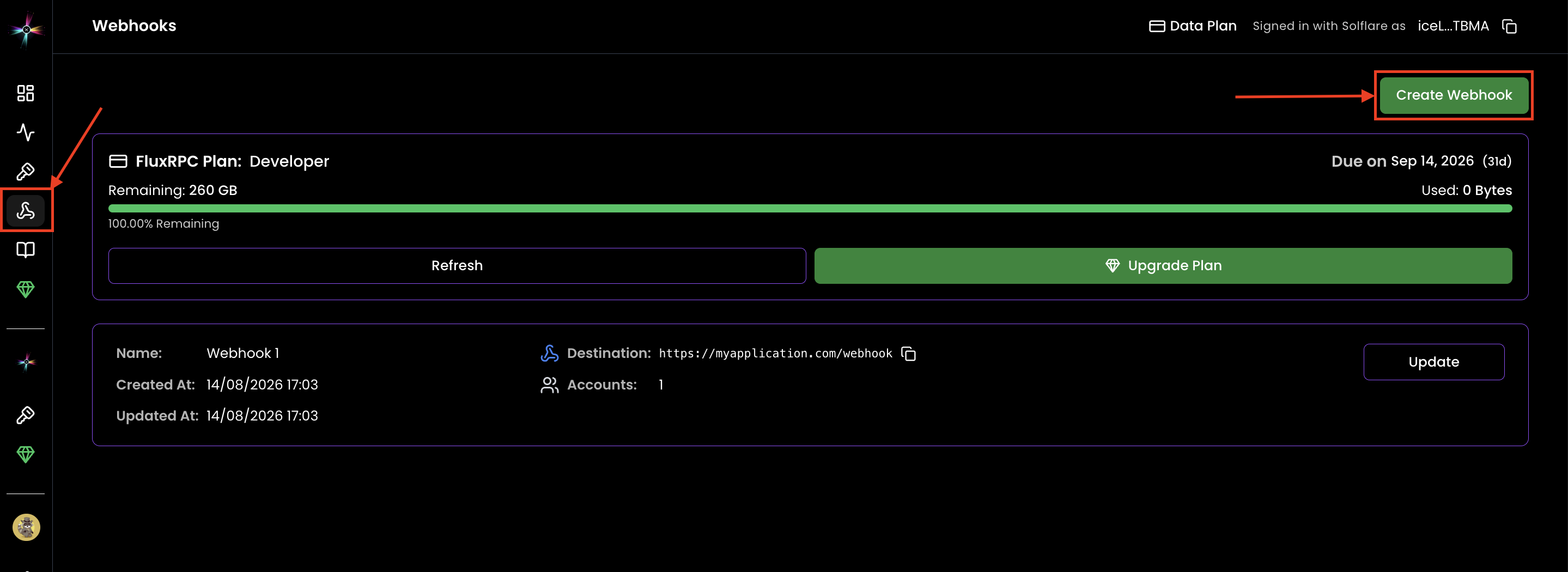Click the https://myapplication.com/webhook URL text
Viewport: 1568px width, 572px height.
click(775, 354)
